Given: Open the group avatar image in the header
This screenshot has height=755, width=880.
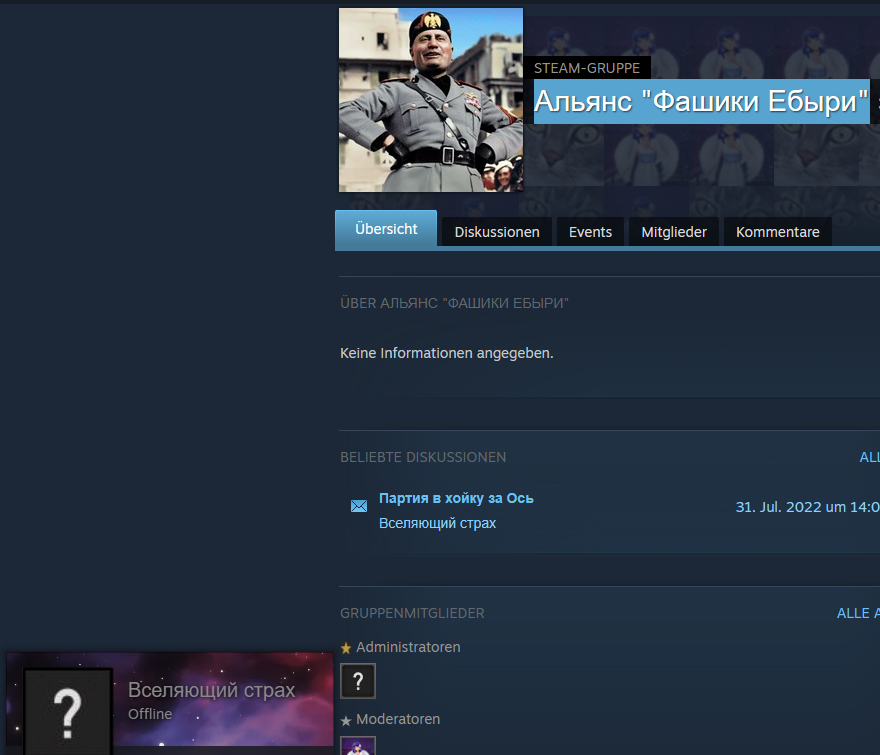Looking at the screenshot, I should click(x=430, y=100).
